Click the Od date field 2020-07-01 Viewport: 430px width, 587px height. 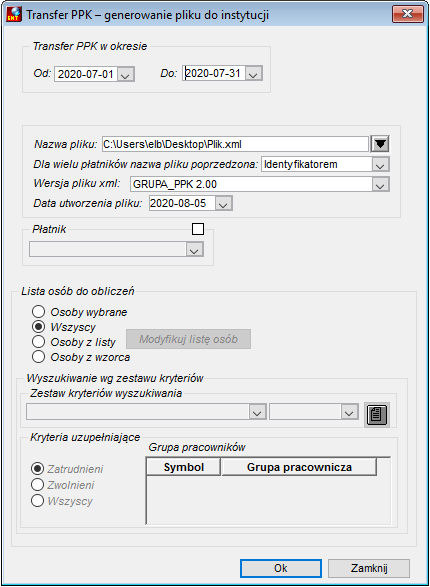point(86,74)
